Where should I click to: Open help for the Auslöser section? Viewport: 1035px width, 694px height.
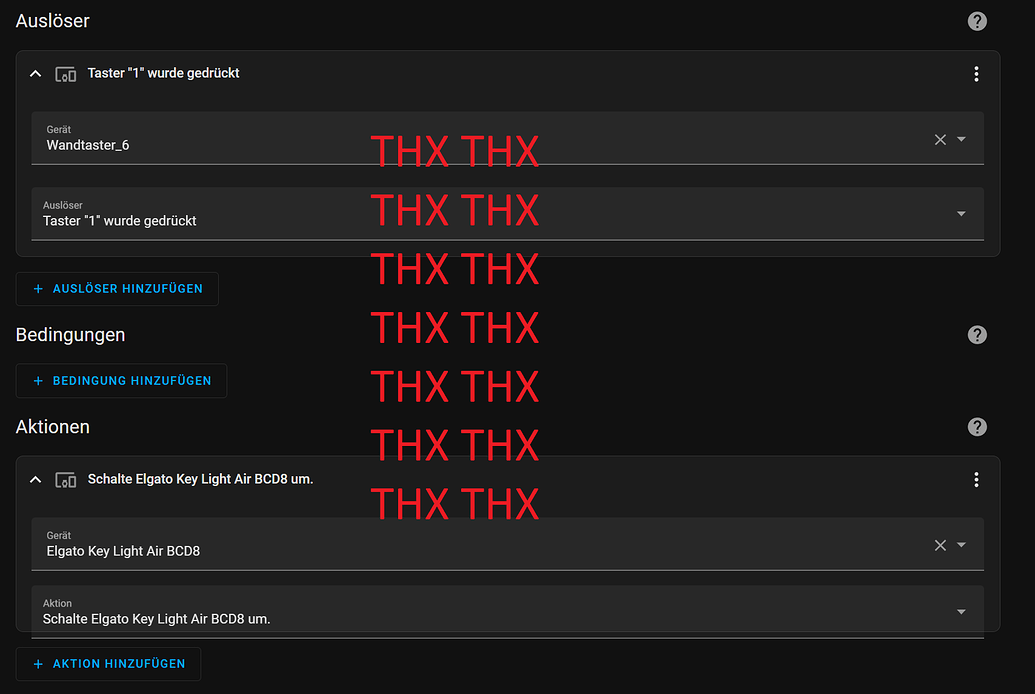[977, 21]
